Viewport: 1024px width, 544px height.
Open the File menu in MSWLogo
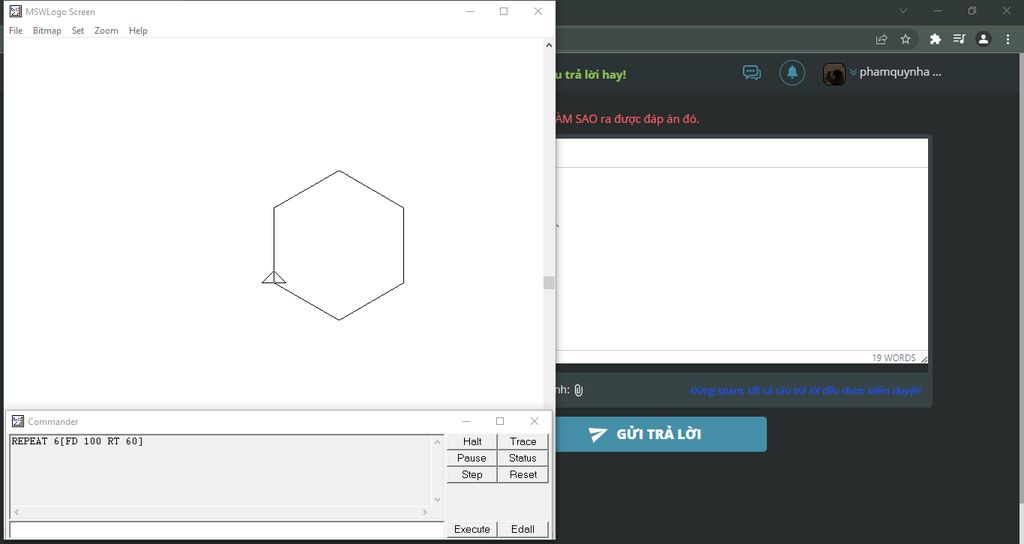16,31
